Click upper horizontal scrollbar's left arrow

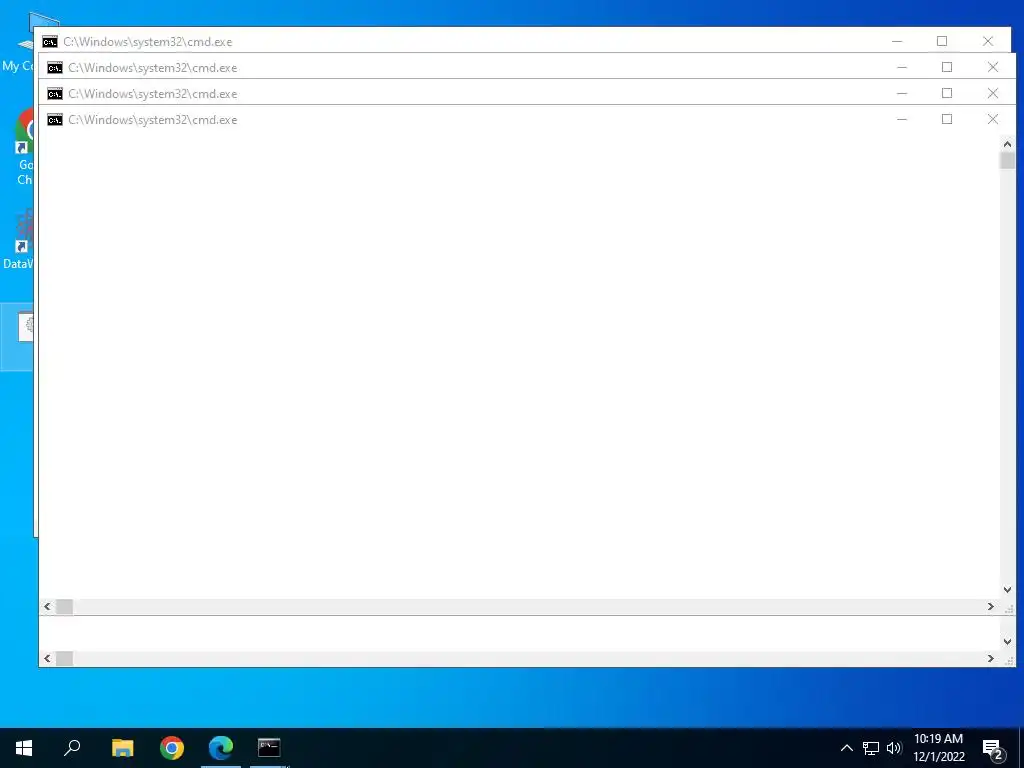47,607
